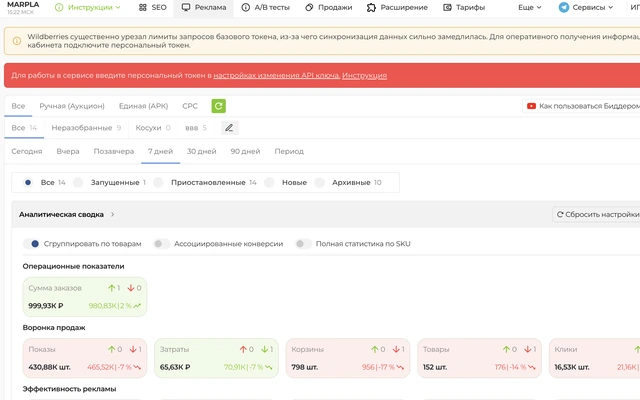Select the custom Период tab
This screenshot has width=640, height=400.
[x=289, y=151]
